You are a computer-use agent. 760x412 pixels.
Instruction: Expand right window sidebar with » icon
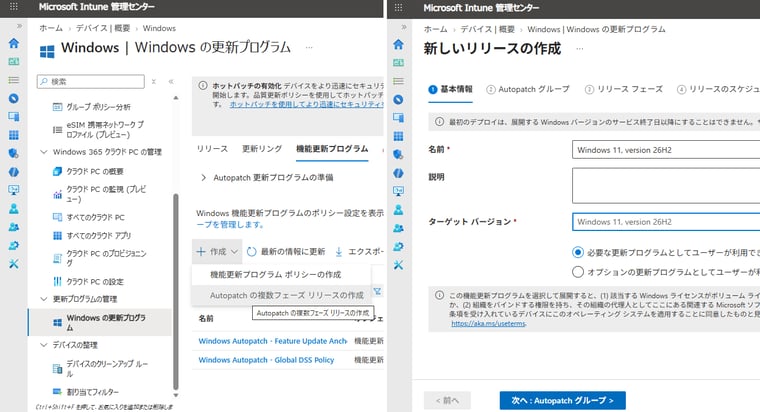point(404,27)
